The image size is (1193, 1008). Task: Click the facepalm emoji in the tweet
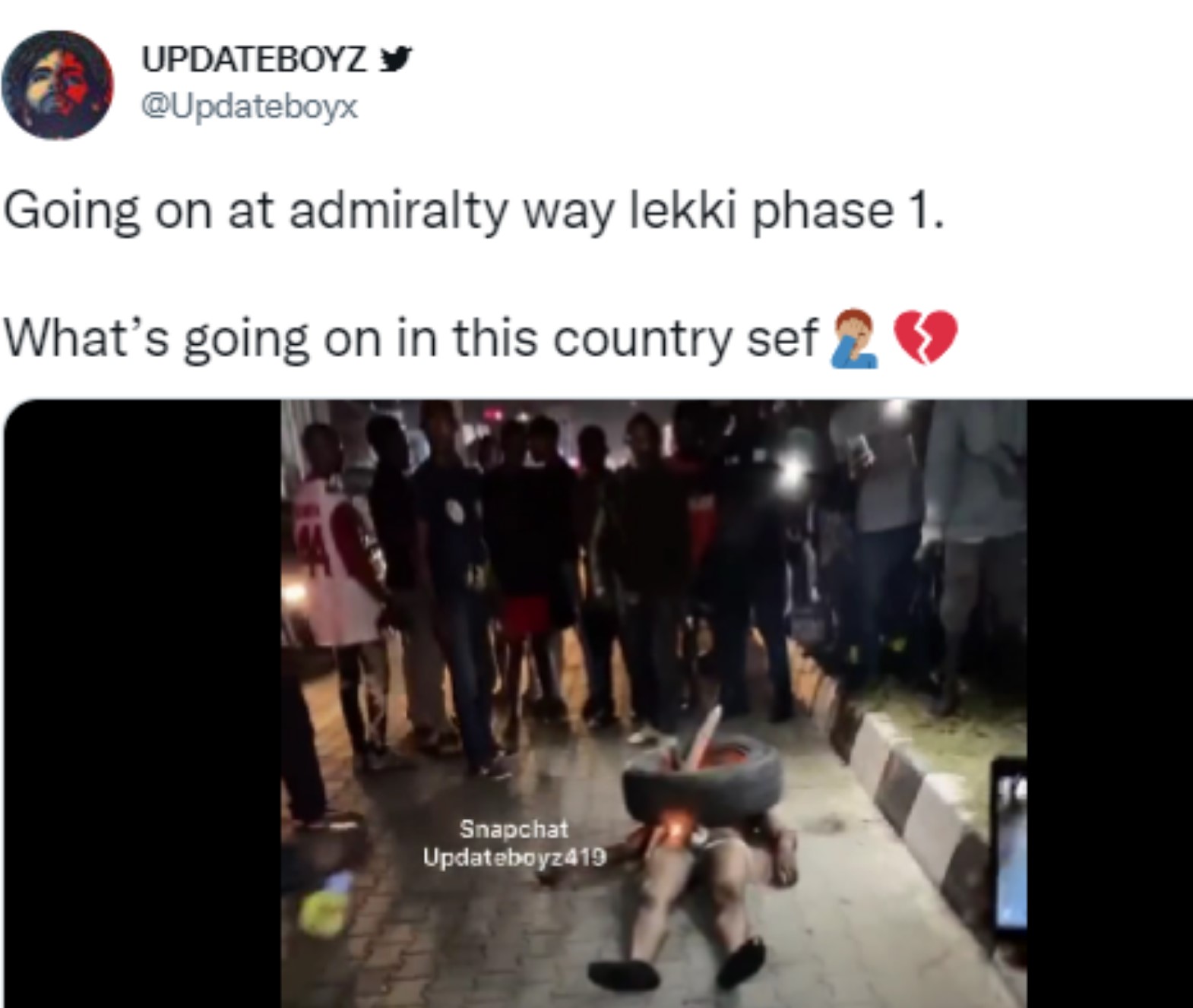[856, 339]
